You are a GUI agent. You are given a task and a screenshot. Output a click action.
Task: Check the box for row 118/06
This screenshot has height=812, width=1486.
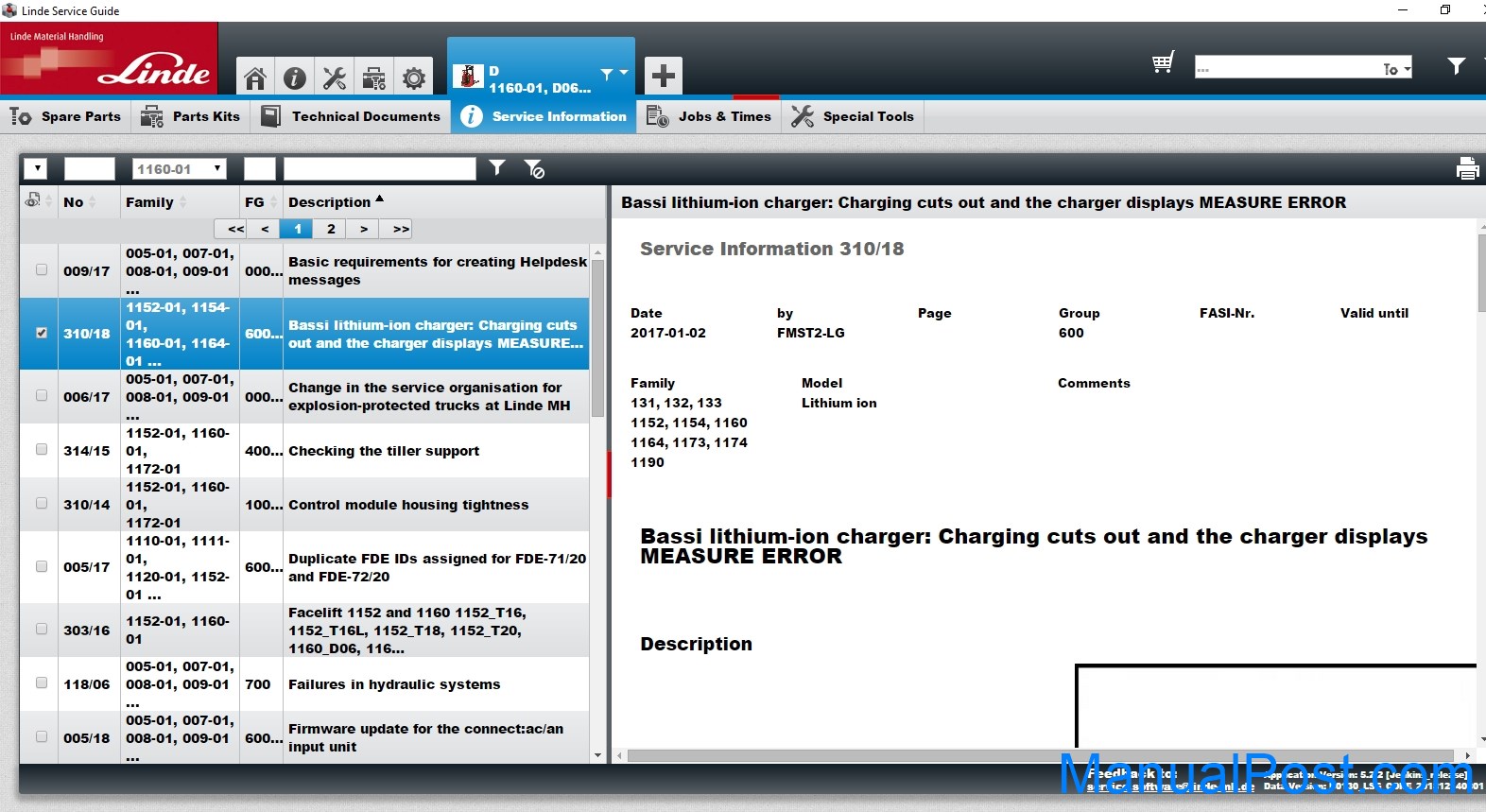[x=42, y=682]
